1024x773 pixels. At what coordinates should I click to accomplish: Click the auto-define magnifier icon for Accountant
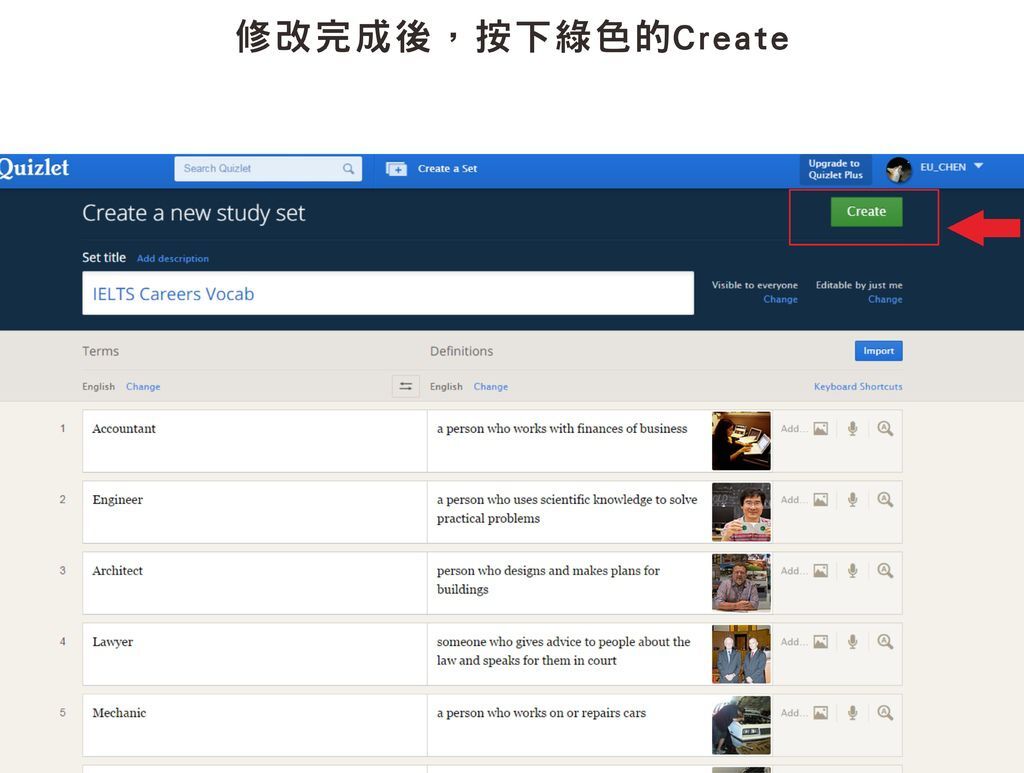(885, 429)
